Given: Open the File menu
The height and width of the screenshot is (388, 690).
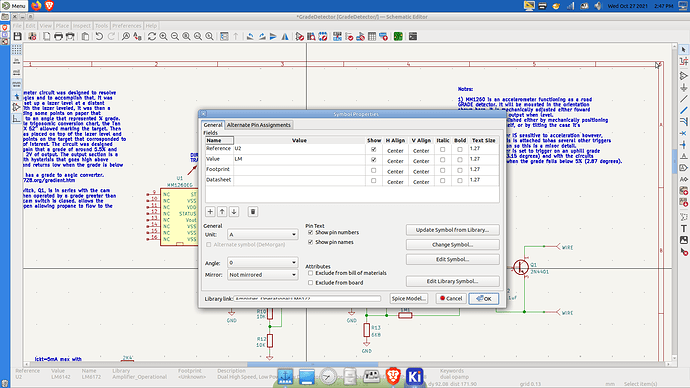Looking at the screenshot, I should click(17, 26).
